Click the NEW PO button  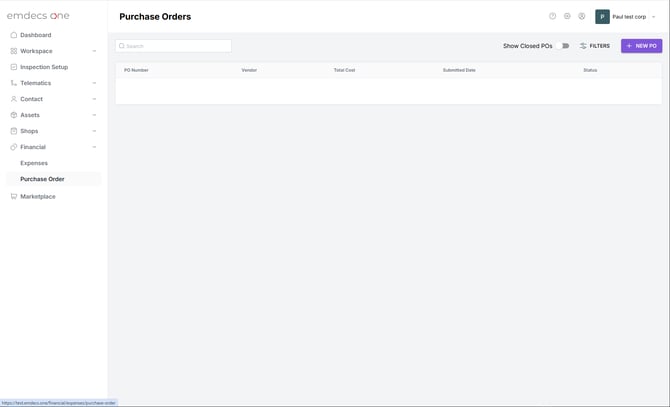point(641,46)
